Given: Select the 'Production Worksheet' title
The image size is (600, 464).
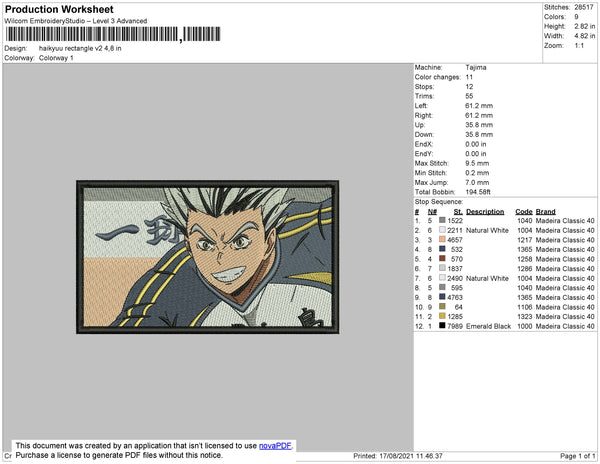Looking at the screenshot, I should (59, 9).
